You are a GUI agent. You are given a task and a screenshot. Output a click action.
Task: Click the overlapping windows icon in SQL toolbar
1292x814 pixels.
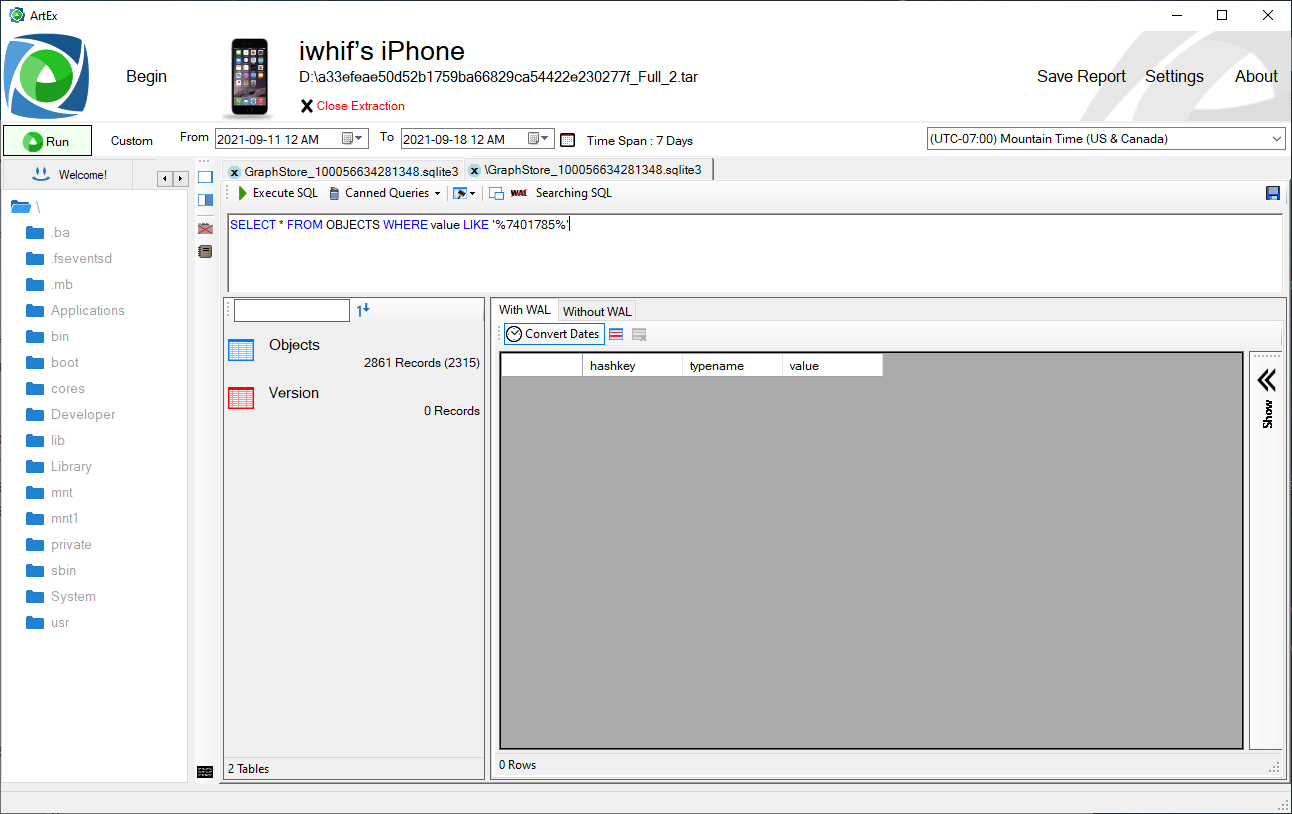496,193
